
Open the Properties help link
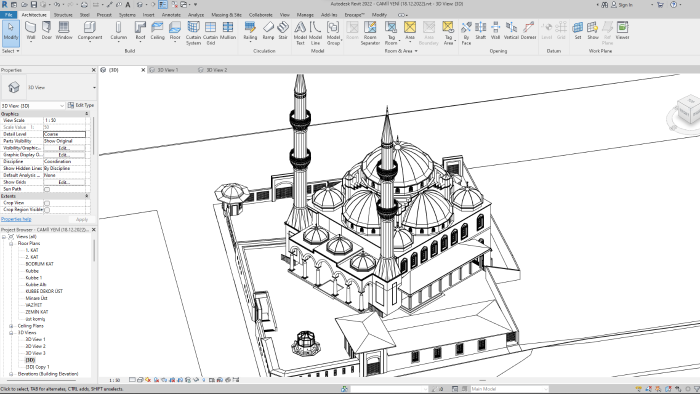[16, 219]
